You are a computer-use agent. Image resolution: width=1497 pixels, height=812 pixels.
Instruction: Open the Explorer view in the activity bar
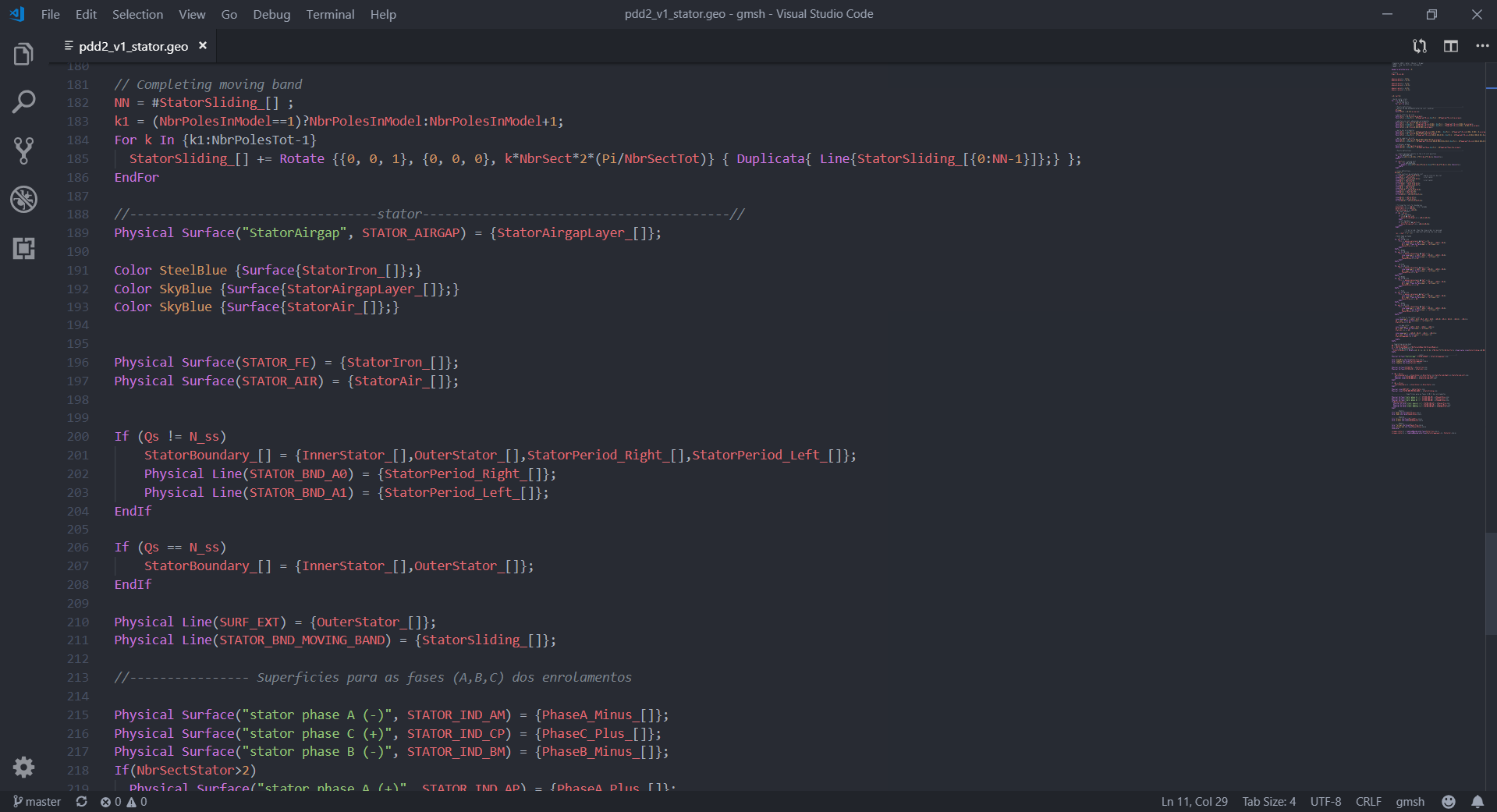click(x=23, y=54)
